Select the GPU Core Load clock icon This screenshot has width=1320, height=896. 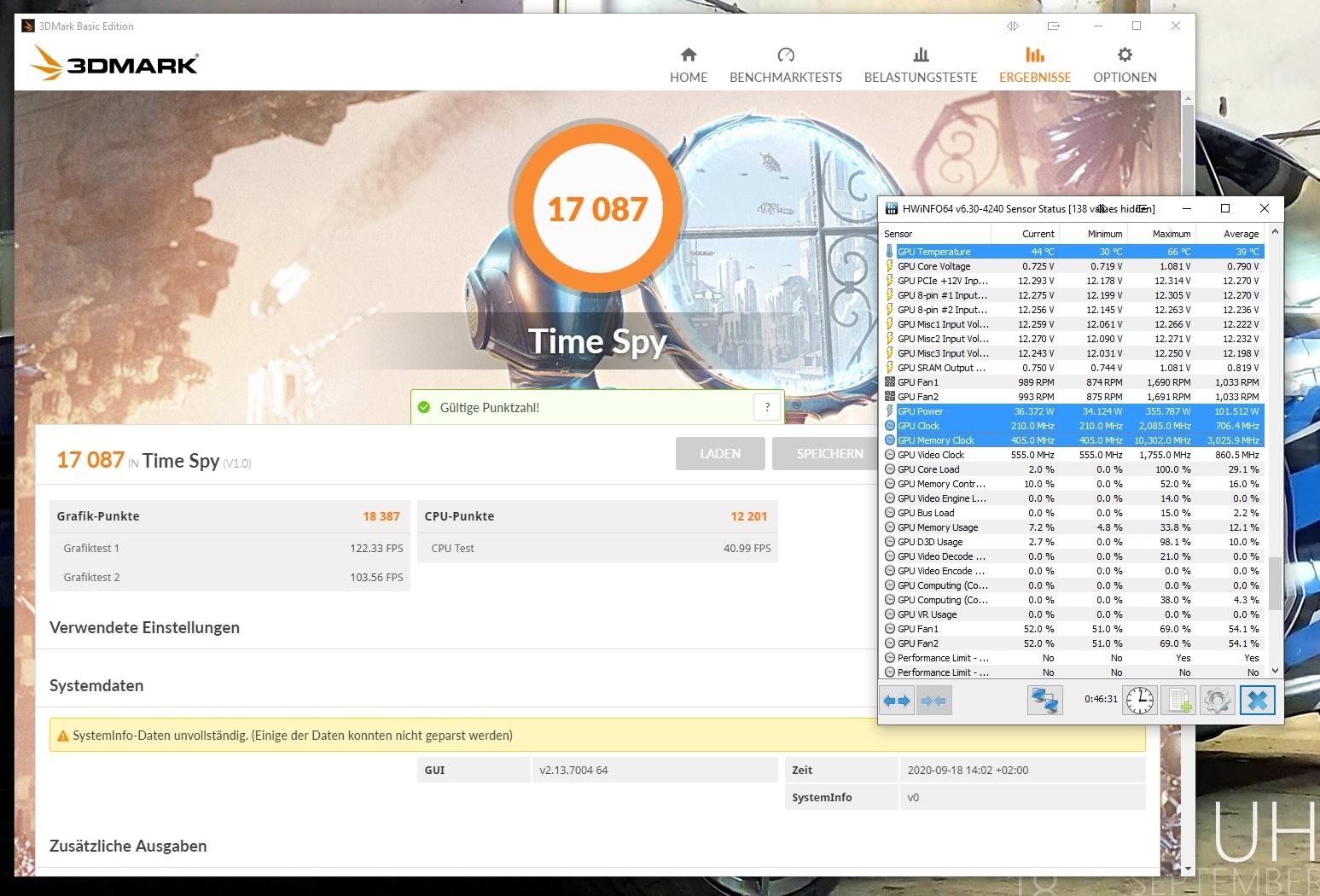pos(890,469)
